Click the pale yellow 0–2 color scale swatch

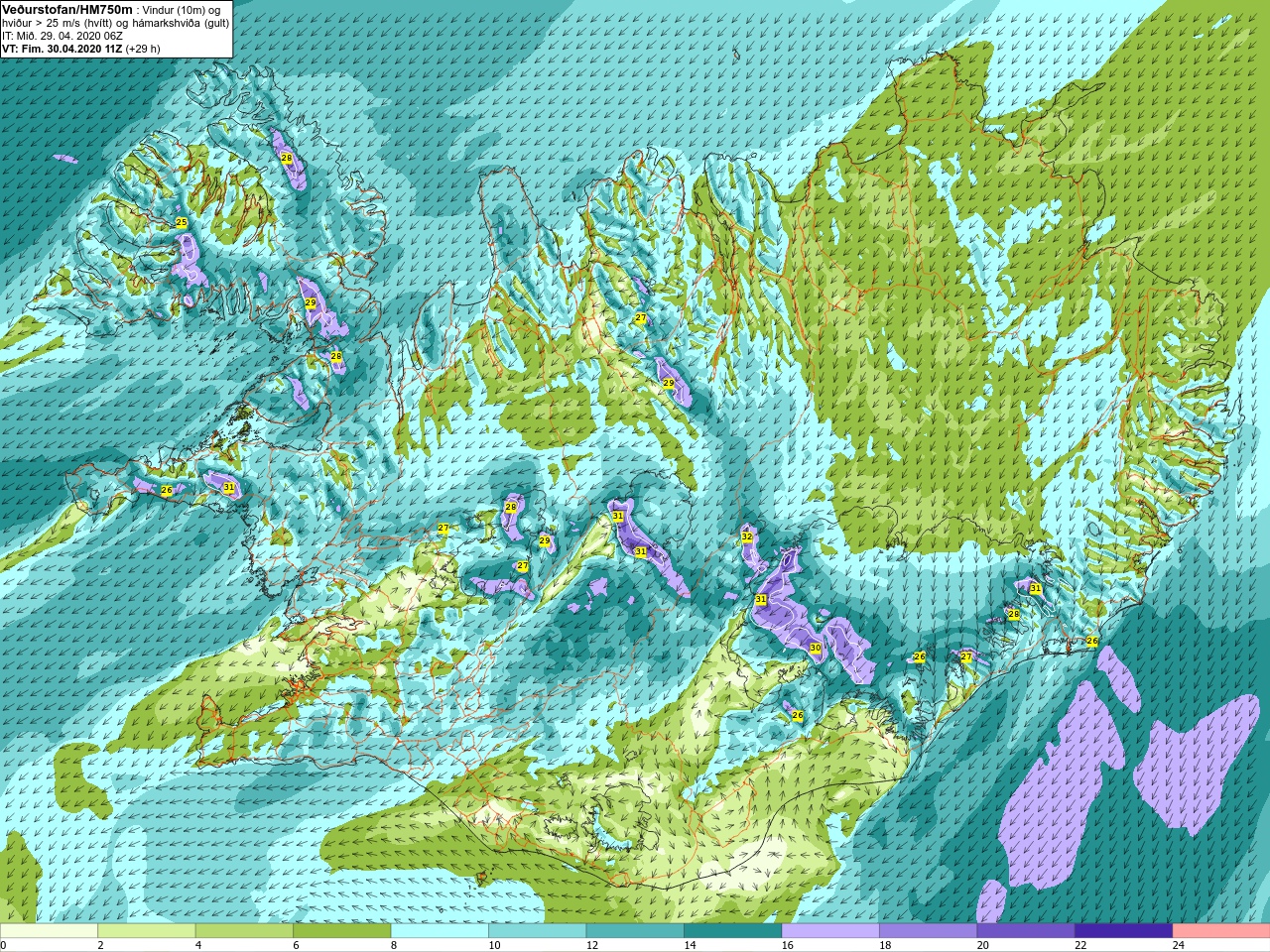(x=49, y=931)
